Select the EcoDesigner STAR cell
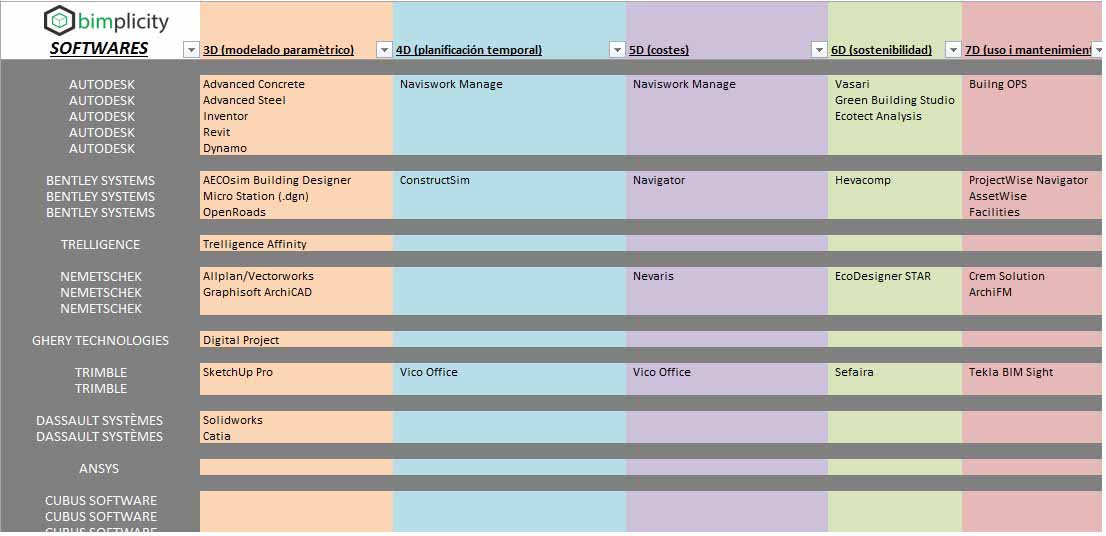 point(882,276)
